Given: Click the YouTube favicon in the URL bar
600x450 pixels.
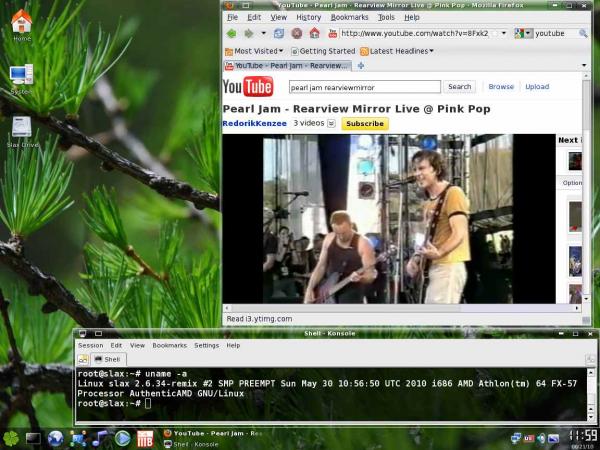Looking at the screenshot, I should click(x=333, y=33).
